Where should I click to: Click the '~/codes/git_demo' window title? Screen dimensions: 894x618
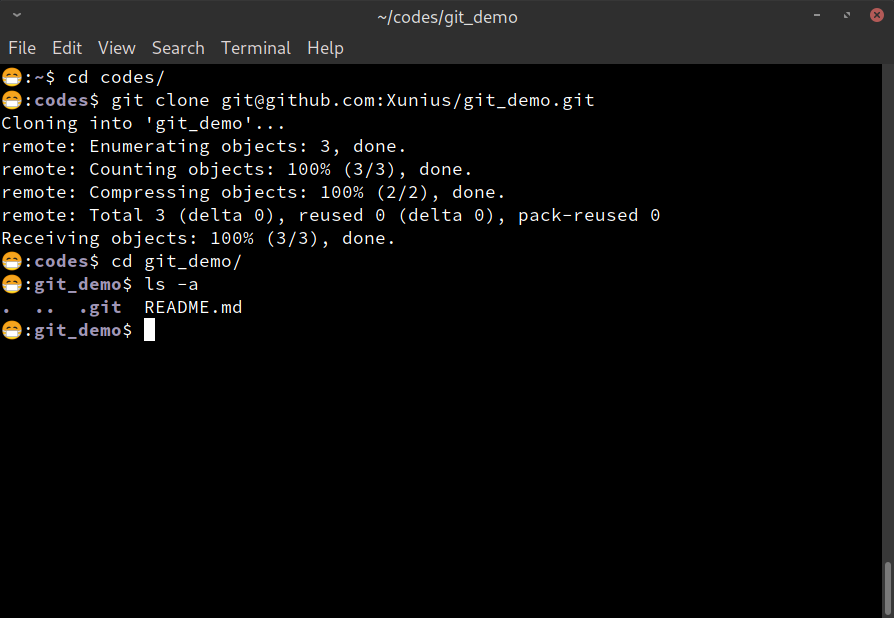pos(447,17)
